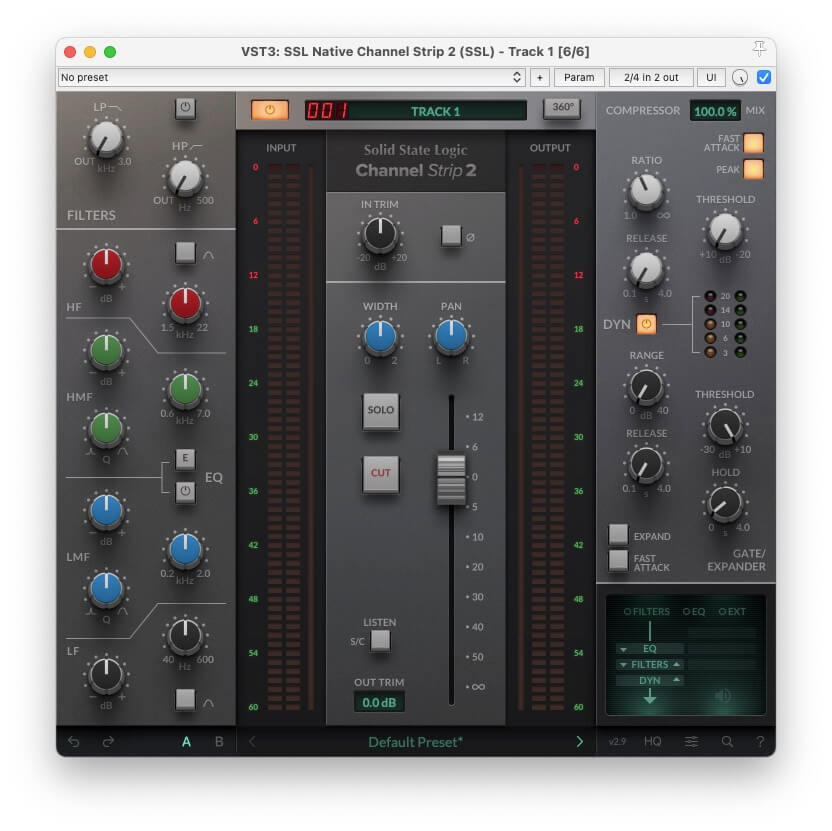Click the filters section power button
The image size is (832, 831).
pos(185,109)
